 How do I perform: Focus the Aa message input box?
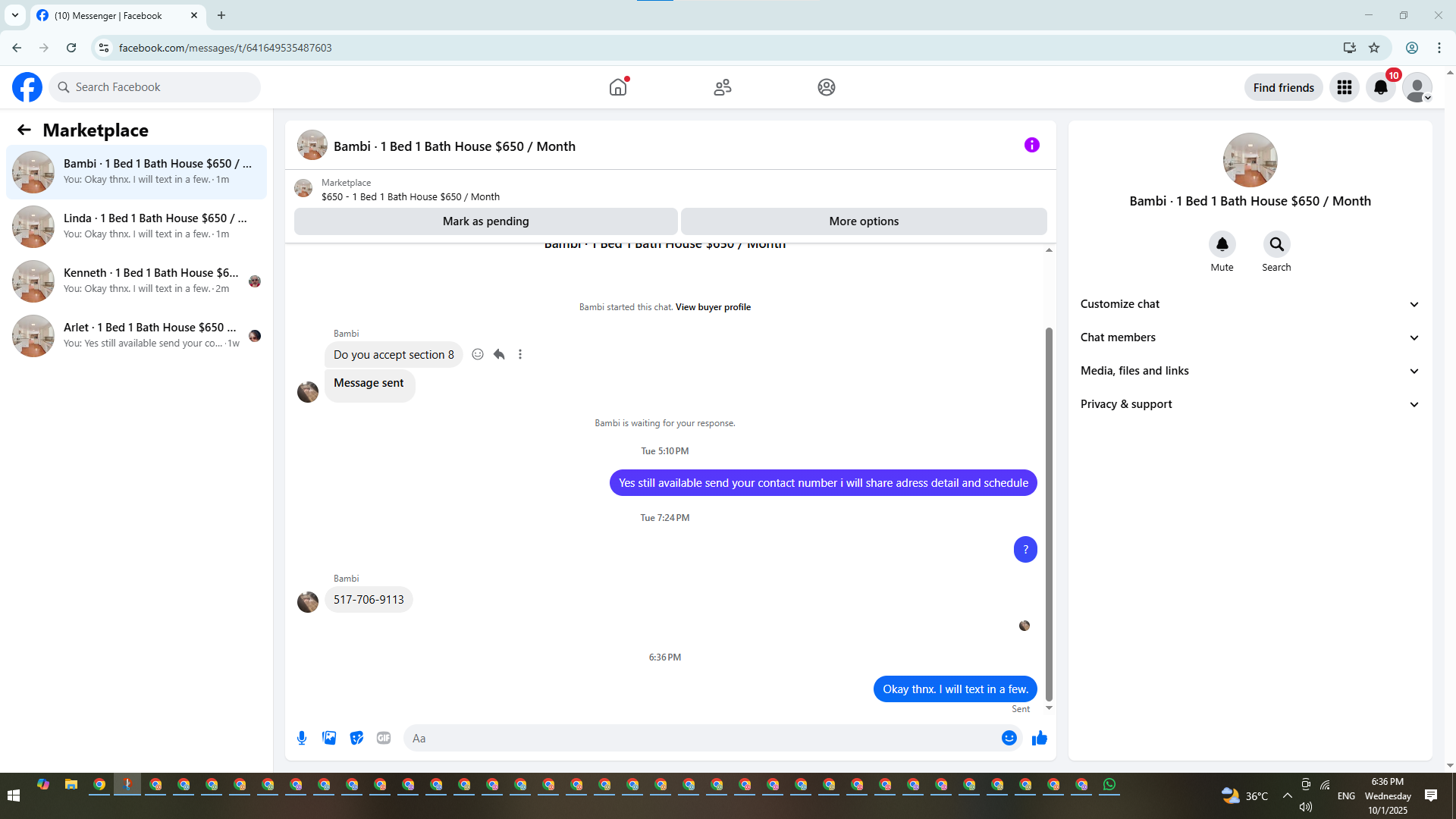click(x=701, y=738)
